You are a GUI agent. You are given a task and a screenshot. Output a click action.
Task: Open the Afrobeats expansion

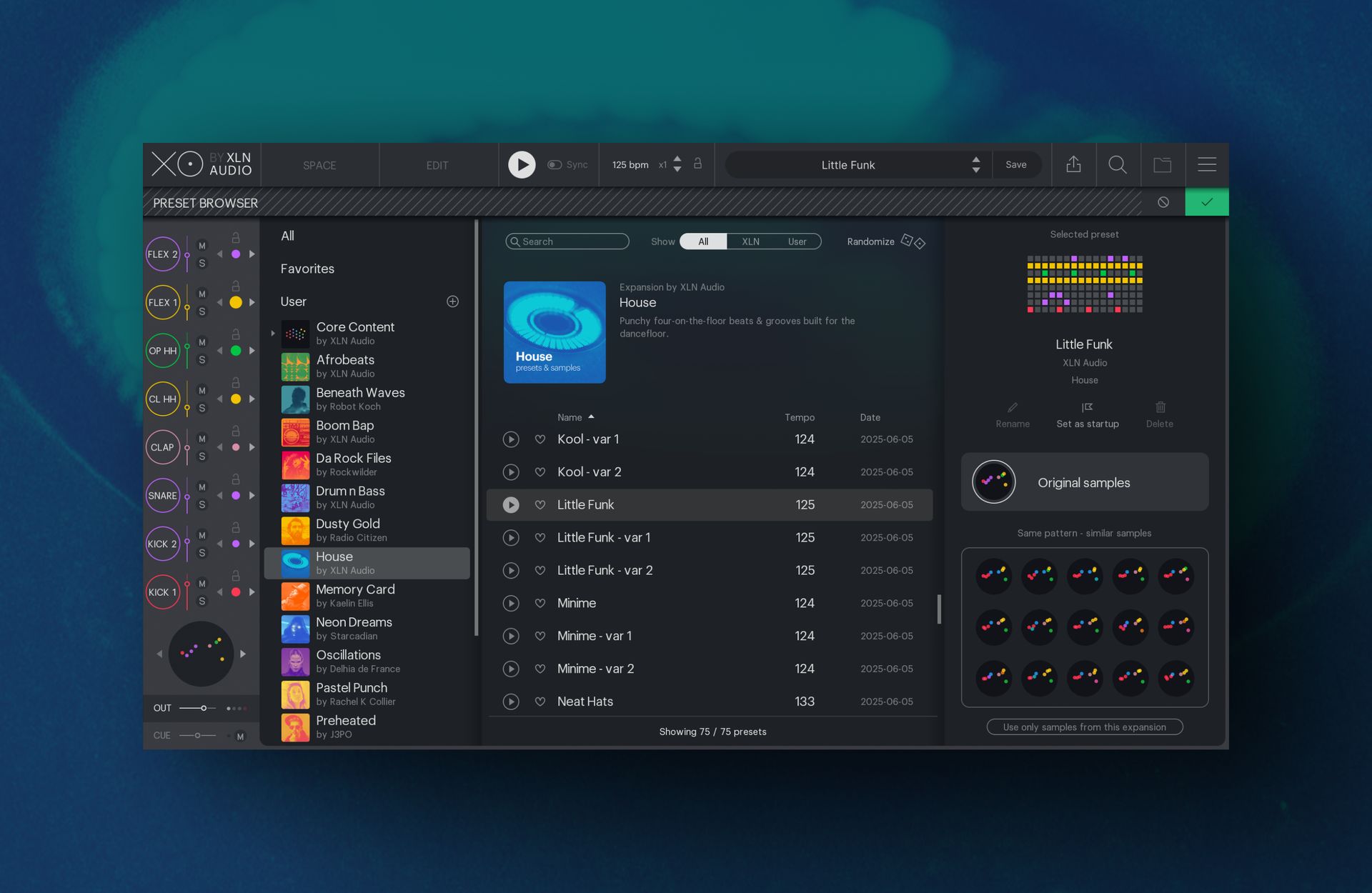pyautogui.click(x=368, y=366)
